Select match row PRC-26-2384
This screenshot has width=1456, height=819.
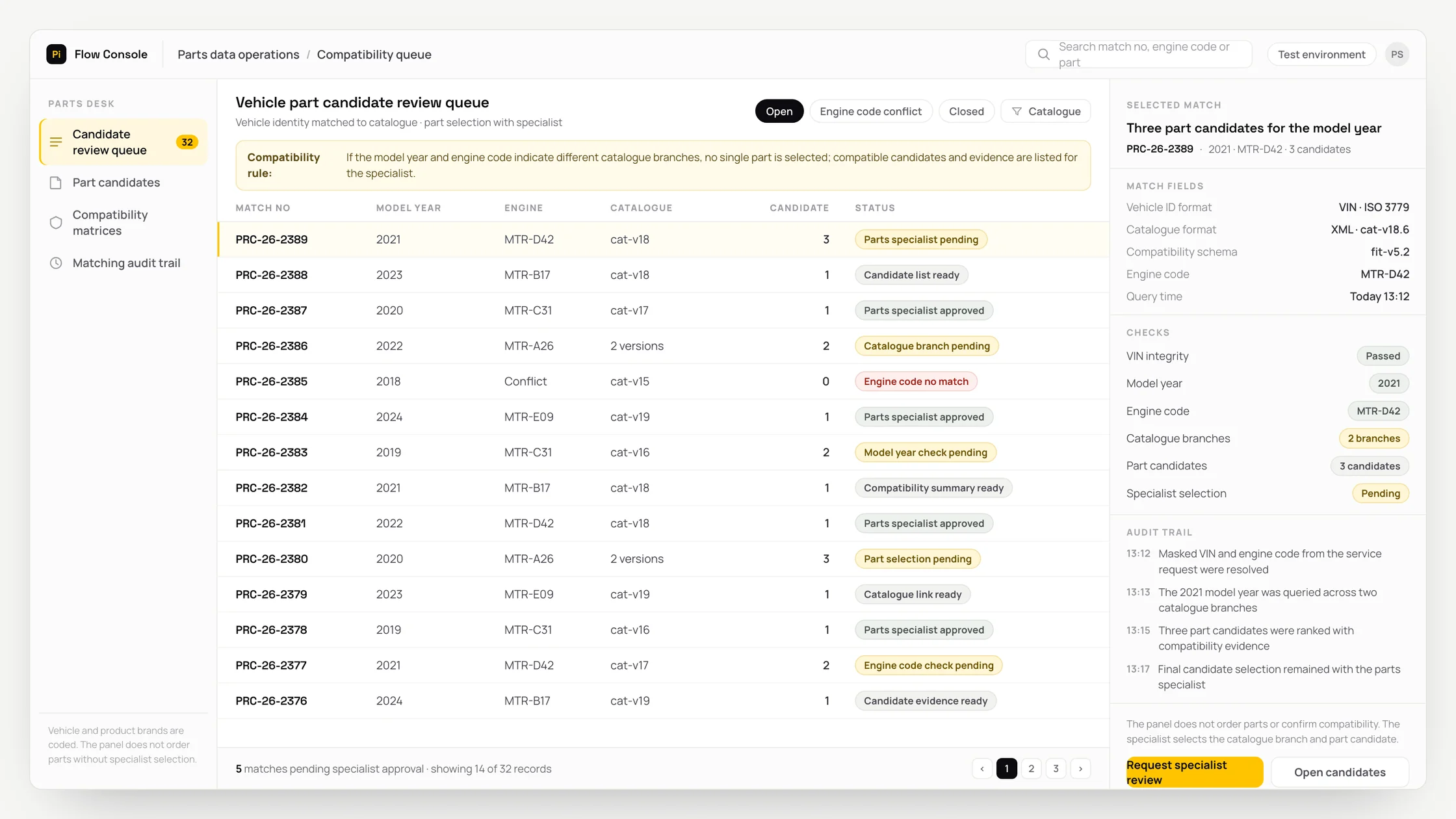point(663,417)
